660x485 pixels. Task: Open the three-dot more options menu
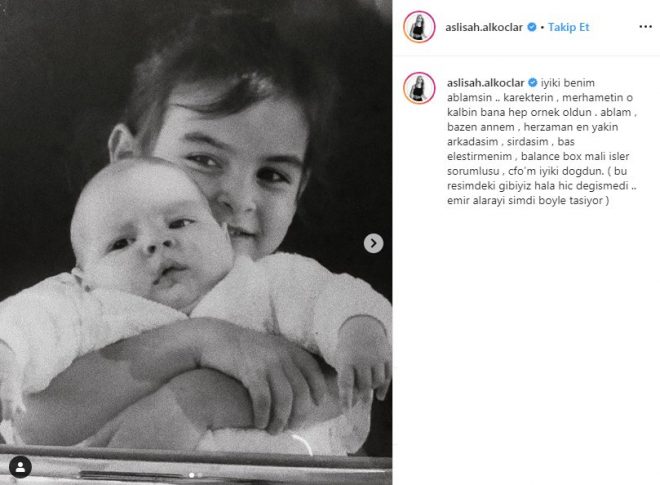(x=645, y=27)
